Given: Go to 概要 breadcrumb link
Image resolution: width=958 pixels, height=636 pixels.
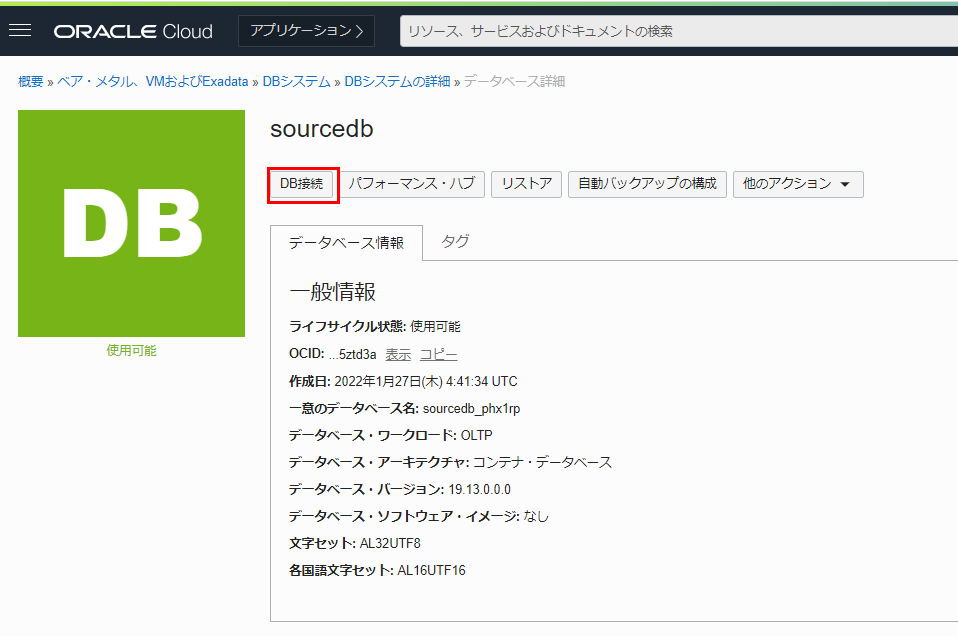Looking at the screenshot, I should point(31,82).
